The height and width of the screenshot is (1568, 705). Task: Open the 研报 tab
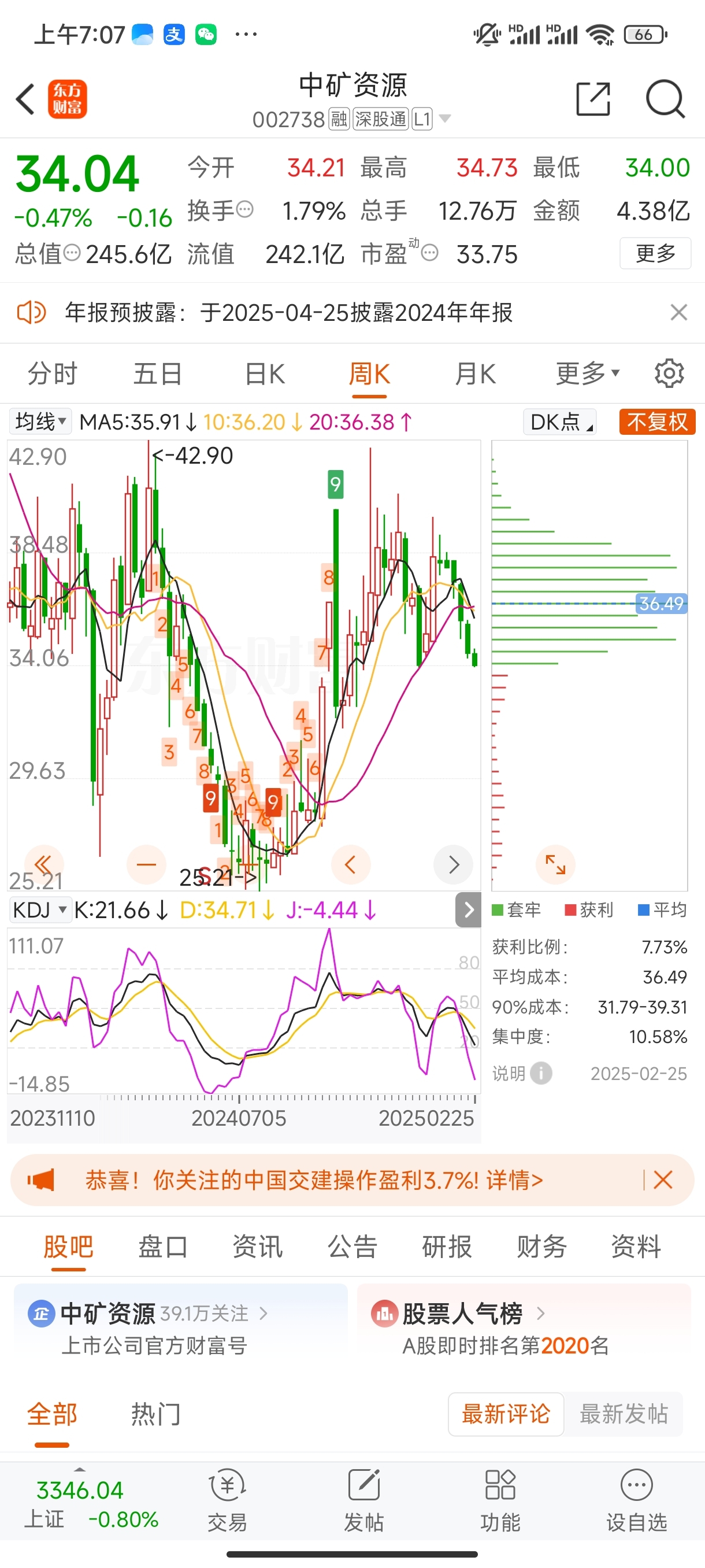(447, 1247)
